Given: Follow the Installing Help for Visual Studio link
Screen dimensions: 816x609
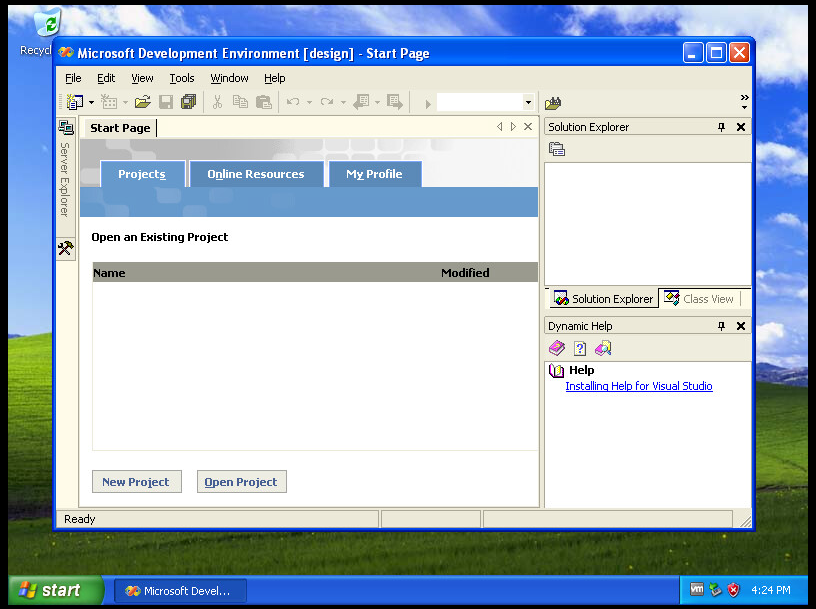Looking at the screenshot, I should [x=639, y=386].
